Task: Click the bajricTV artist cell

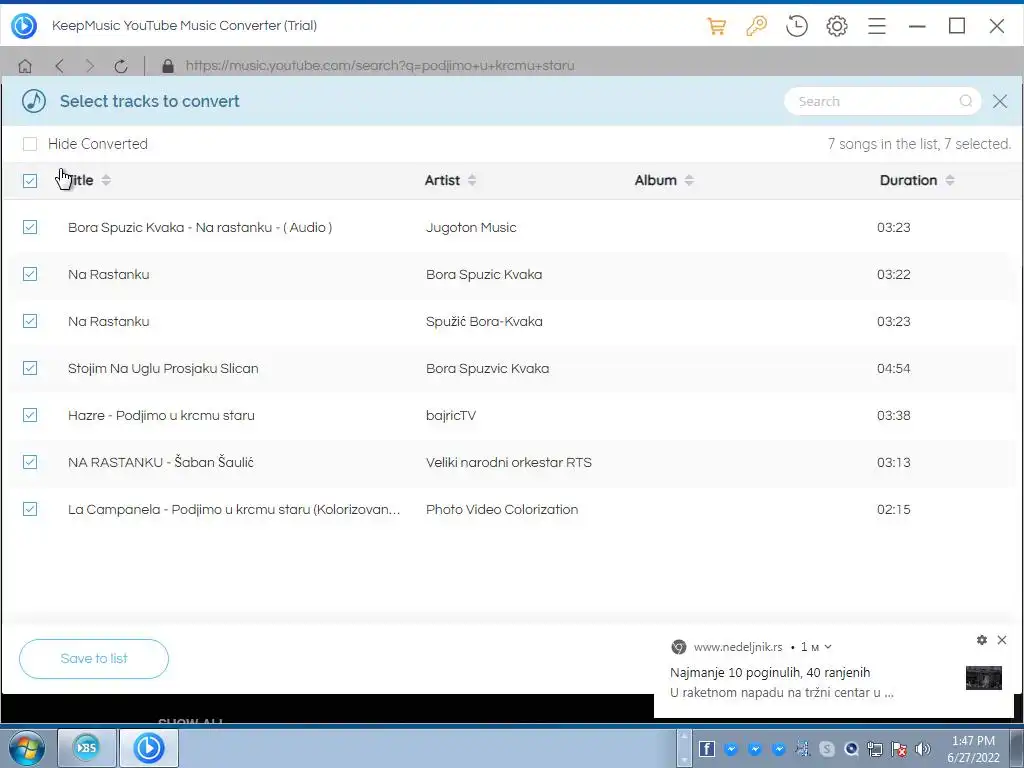Action: point(451,415)
